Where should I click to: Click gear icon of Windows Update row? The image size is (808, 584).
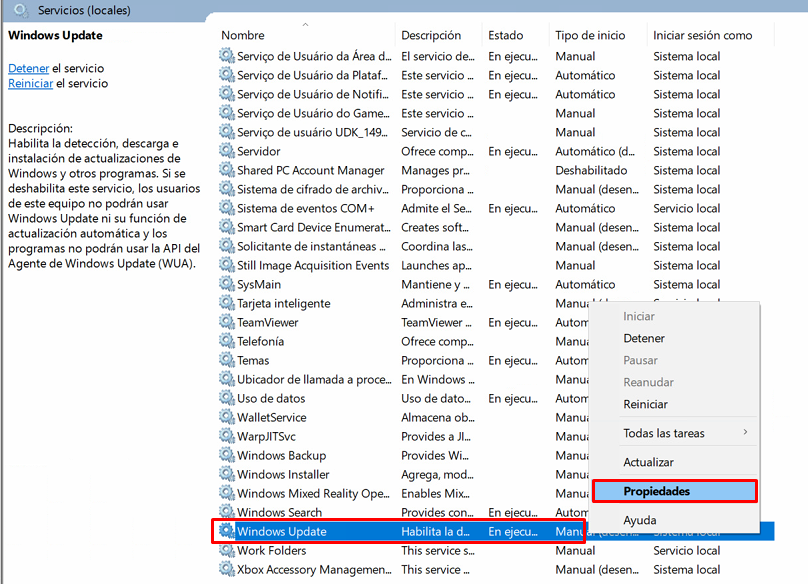click(227, 531)
